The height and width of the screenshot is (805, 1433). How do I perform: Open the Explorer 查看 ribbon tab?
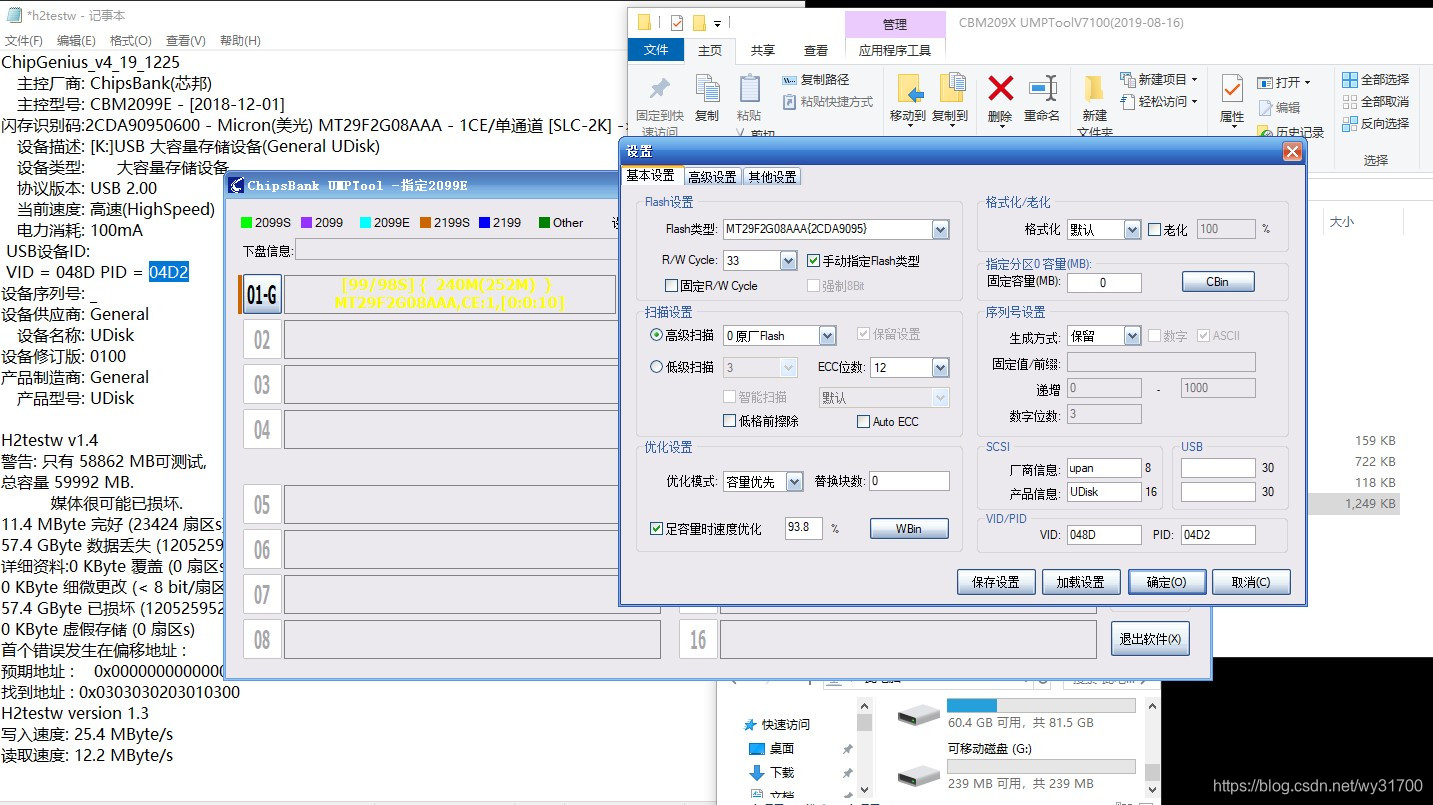(816, 51)
